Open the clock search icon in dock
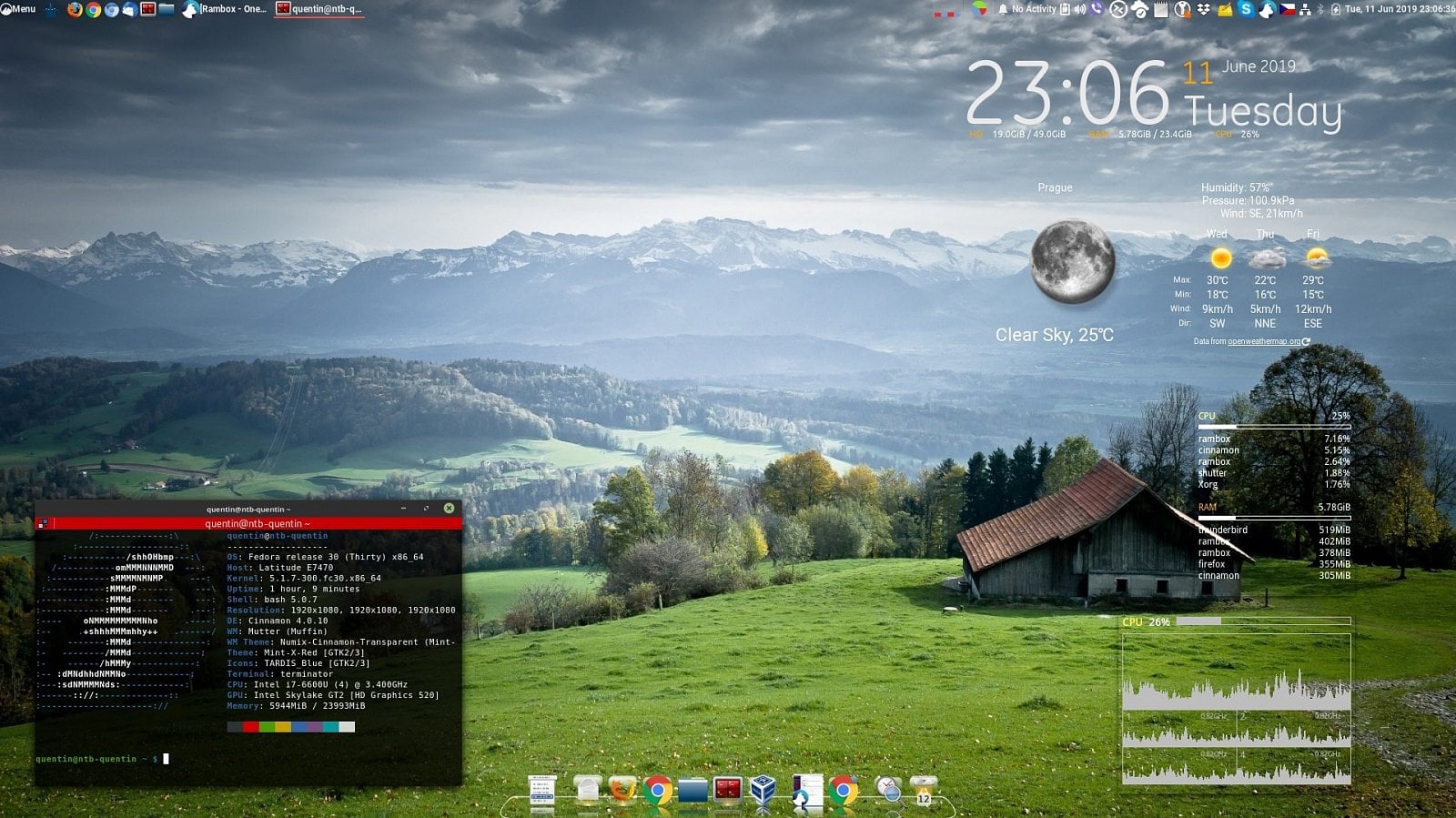Viewport: 1456px width, 818px height. (x=888, y=789)
